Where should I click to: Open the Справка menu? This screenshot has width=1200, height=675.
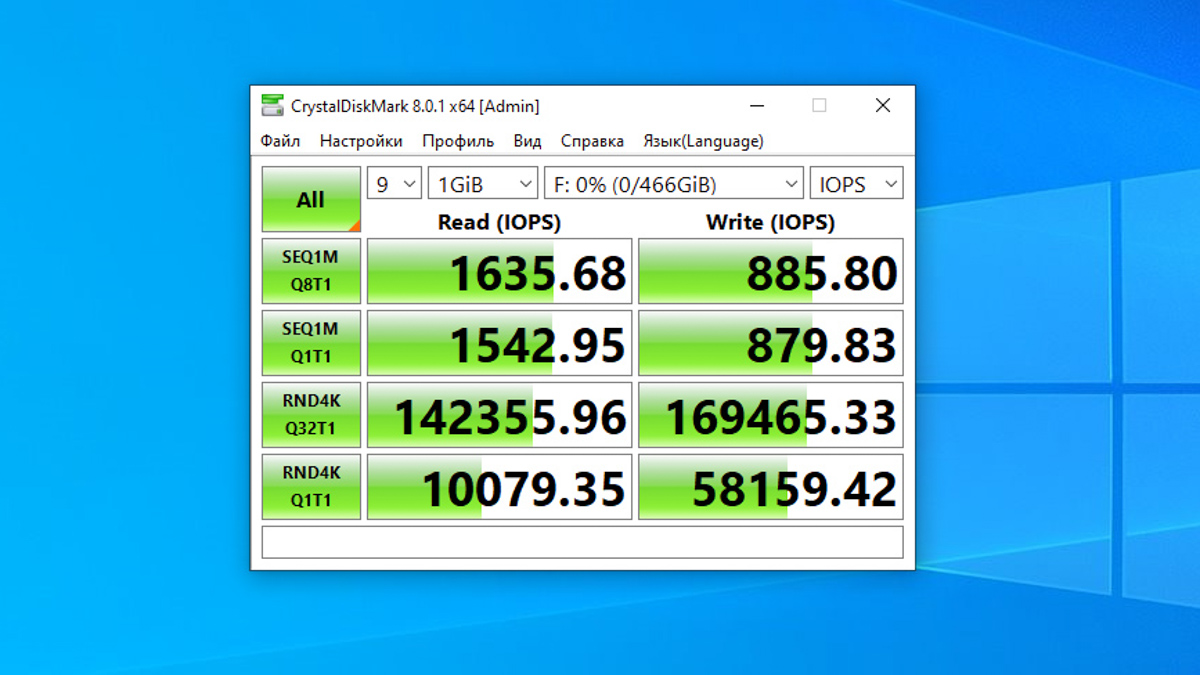coord(592,141)
